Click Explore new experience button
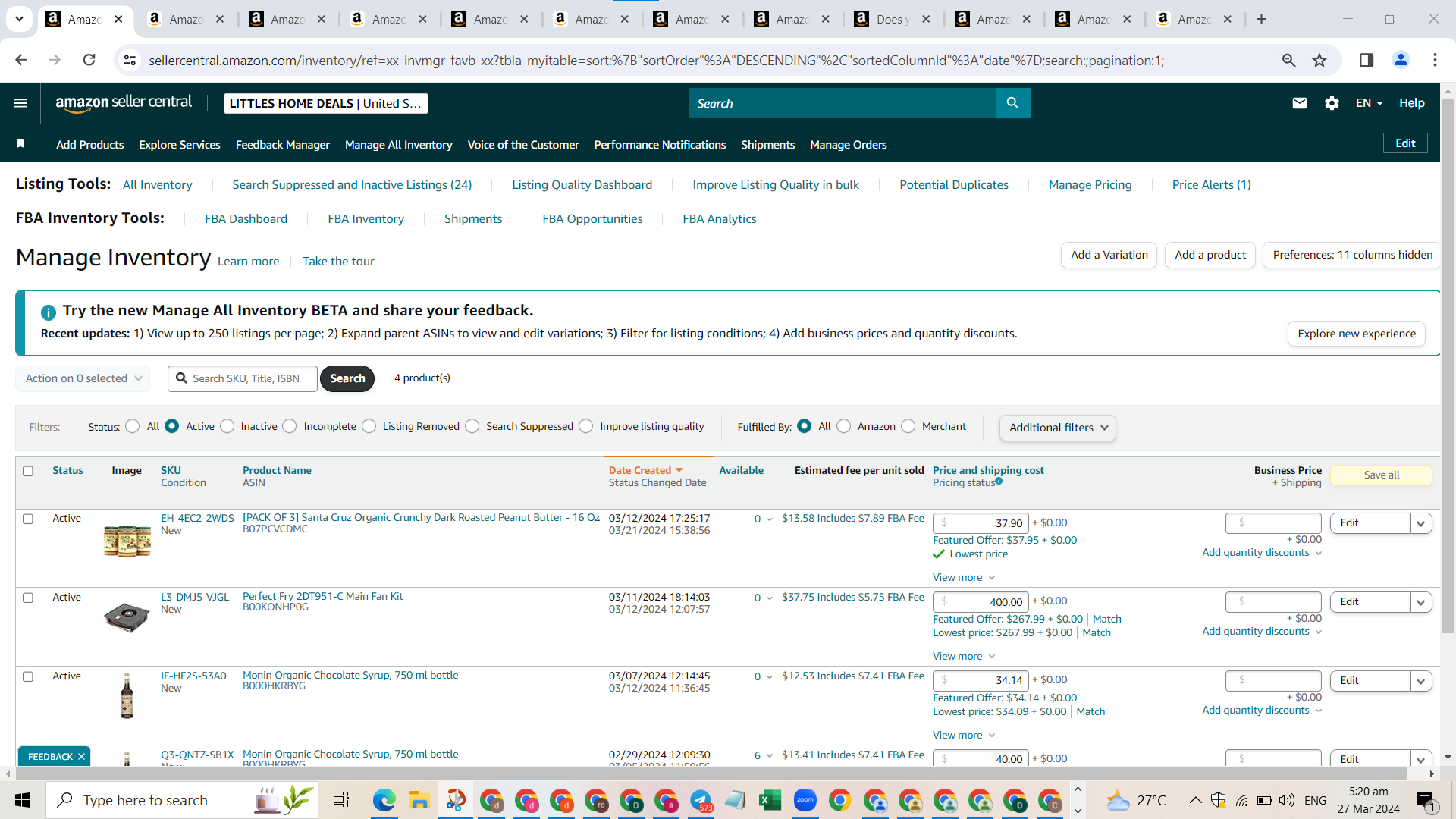This screenshot has height=819, width=1456. coord(1357,334)
